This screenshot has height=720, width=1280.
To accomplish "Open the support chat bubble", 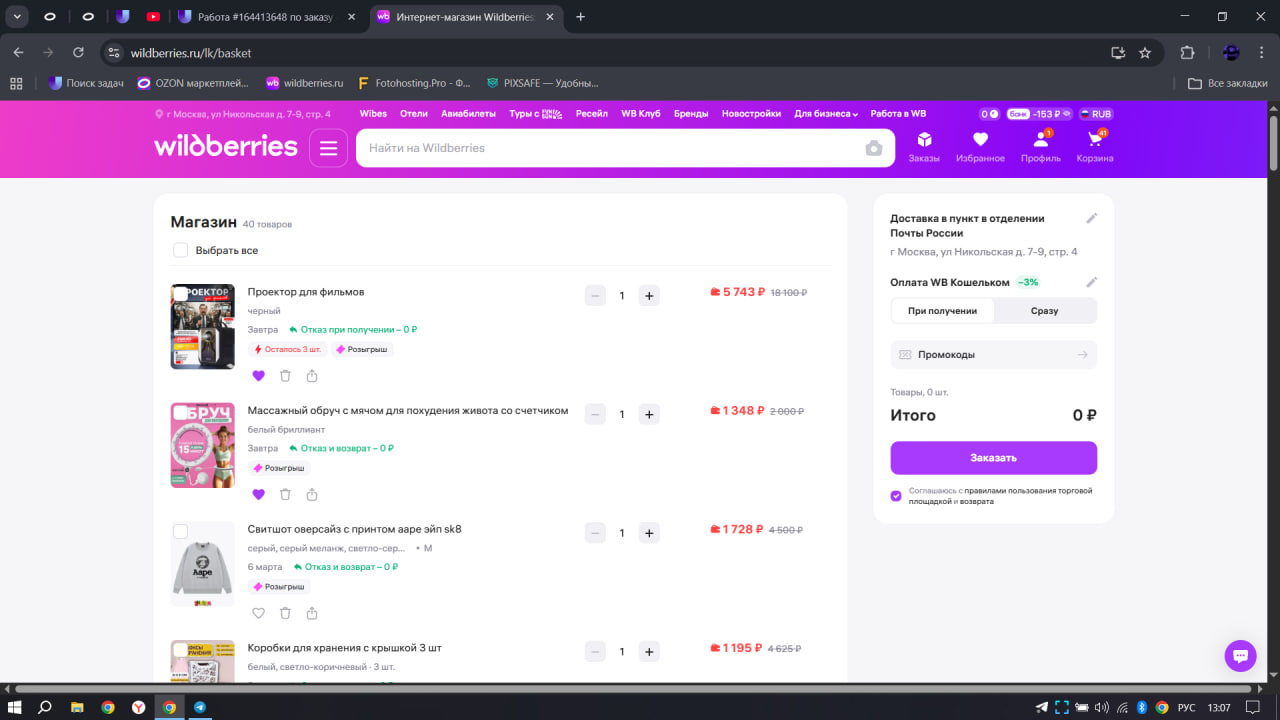I will click(x=1240, y=656).
